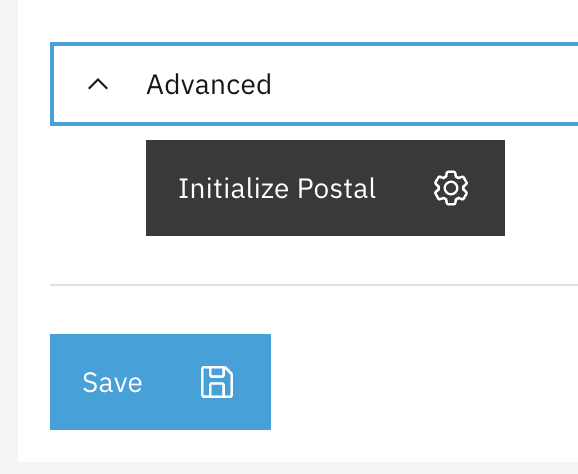Image resolution: width=578 pixels, height=474 pixels.
Task: Save settings using the diskette icon
Action: (x=217, y=382)
